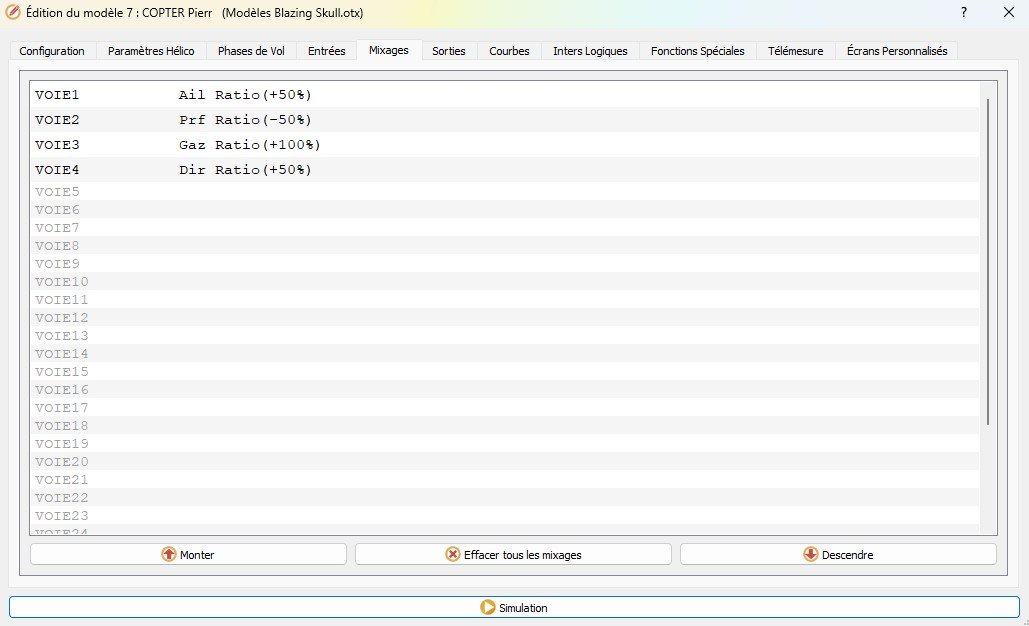
Task: Click the mixes list vertical scrollbar
Action: tap(987, 260)
